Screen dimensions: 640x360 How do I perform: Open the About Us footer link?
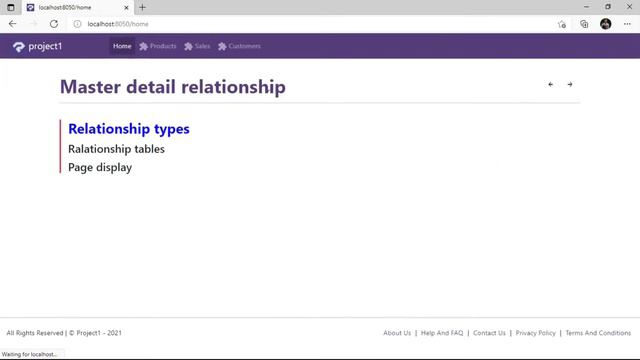point(397,333)
